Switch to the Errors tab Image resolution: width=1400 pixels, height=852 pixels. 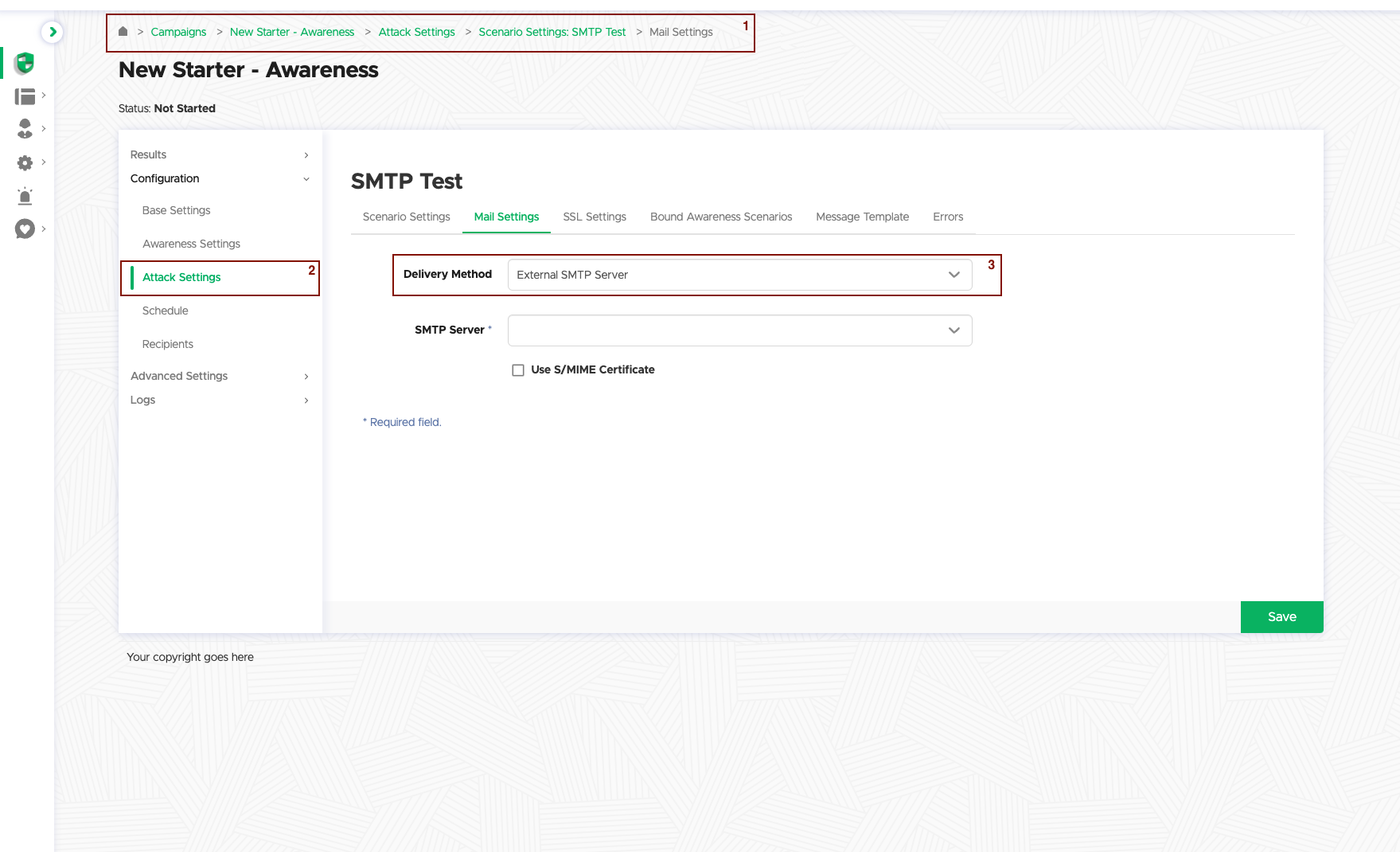pyautogui.click(x=948, y=217)
